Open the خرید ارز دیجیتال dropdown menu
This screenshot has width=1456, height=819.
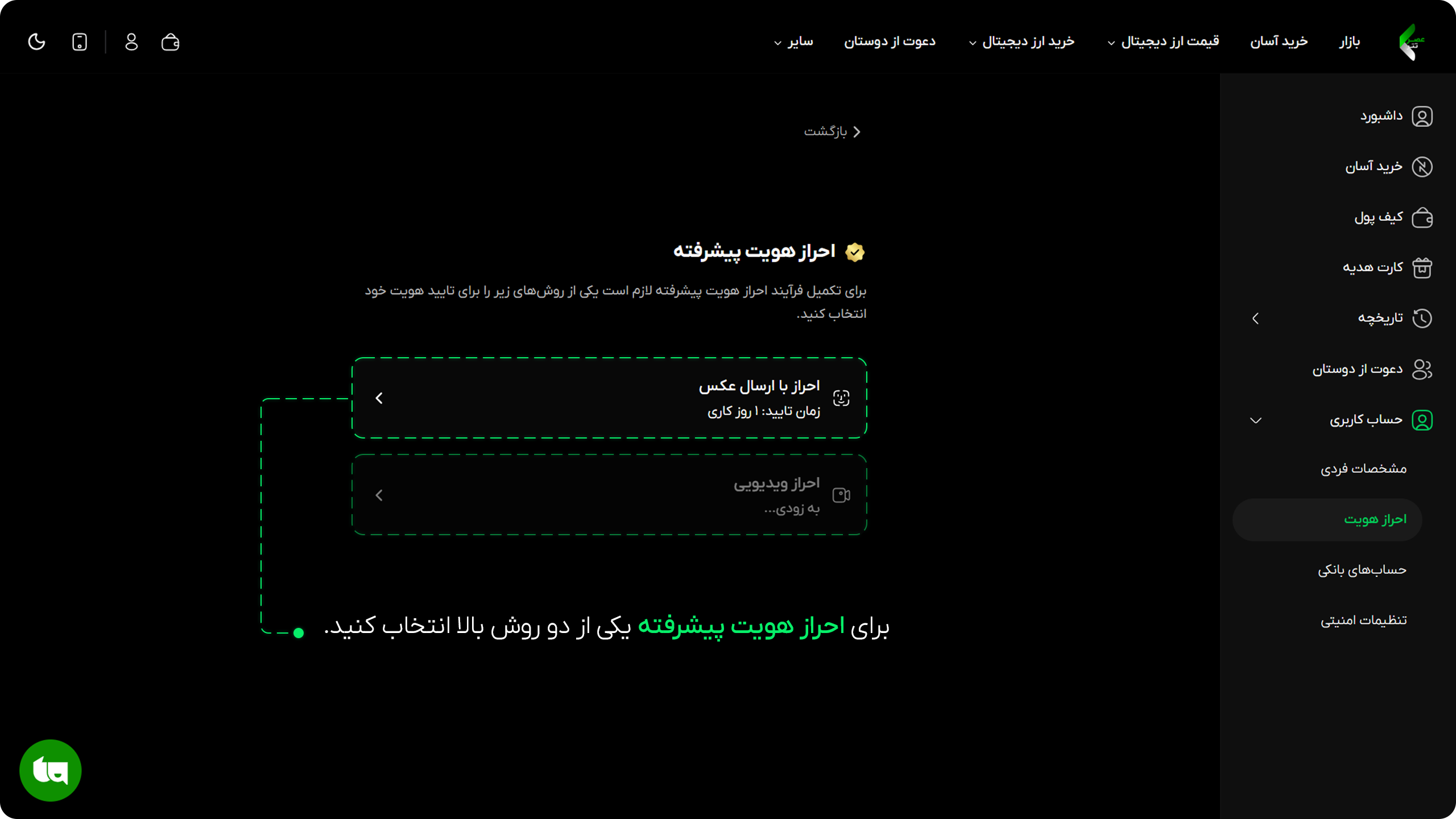click(x=1021, y=42)
